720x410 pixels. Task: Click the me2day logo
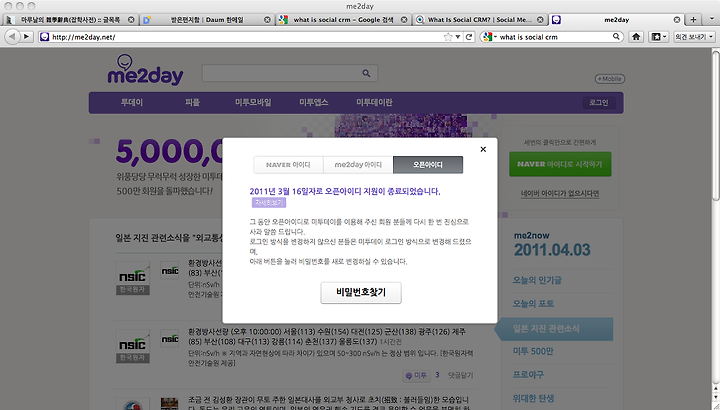145,70
